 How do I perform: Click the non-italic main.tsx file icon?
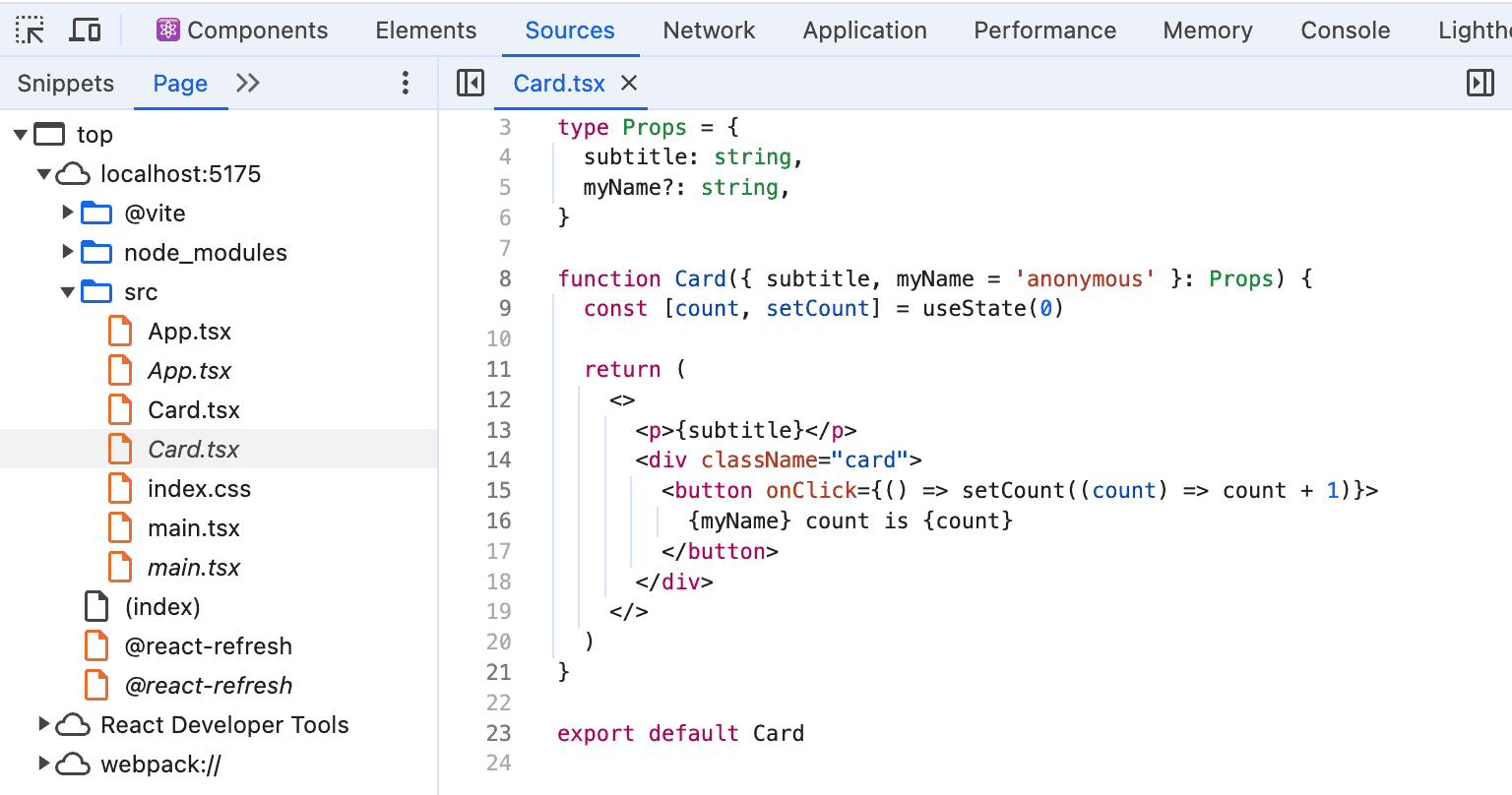coord(120,528)
